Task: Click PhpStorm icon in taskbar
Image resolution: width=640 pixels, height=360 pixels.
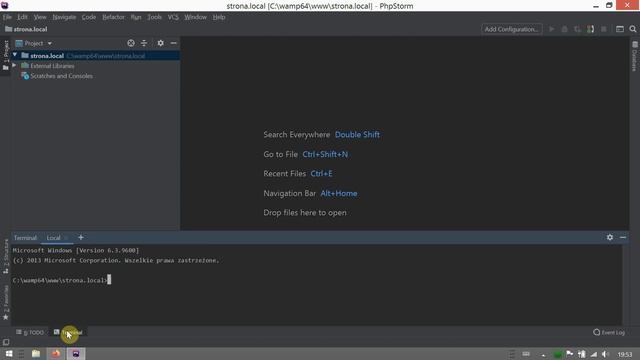Action: pyautogui.click(x=76, y=354)
